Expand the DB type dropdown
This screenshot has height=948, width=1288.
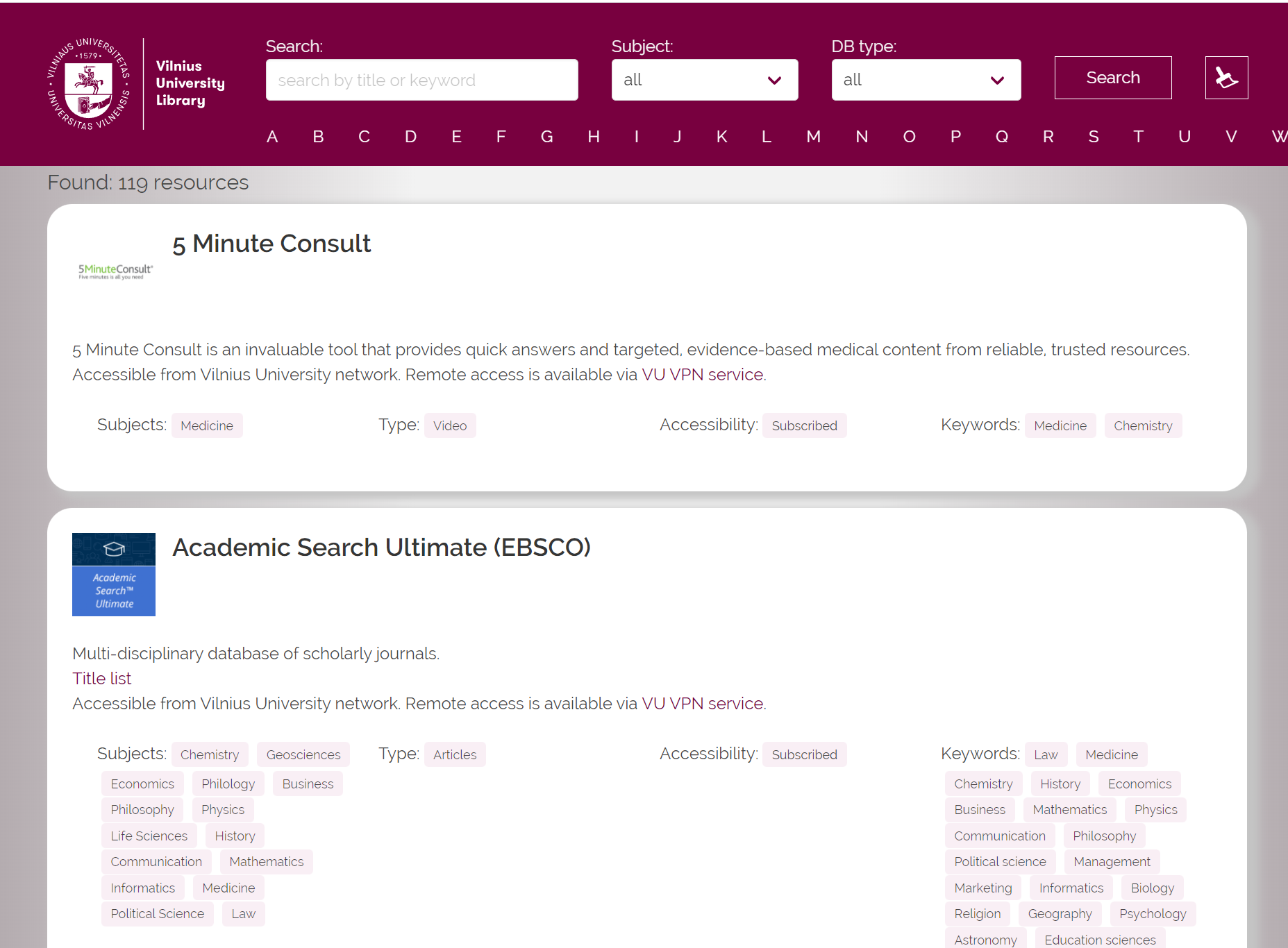[x=926, y=80]
